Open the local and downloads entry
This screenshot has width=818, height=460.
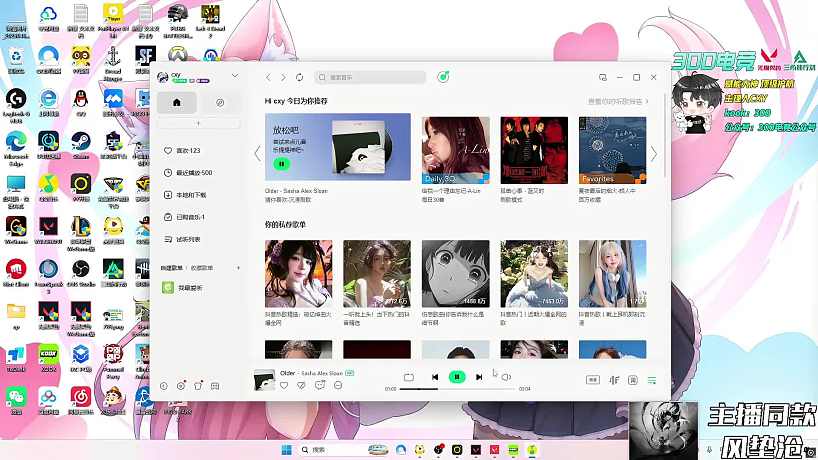click(185, 195)
